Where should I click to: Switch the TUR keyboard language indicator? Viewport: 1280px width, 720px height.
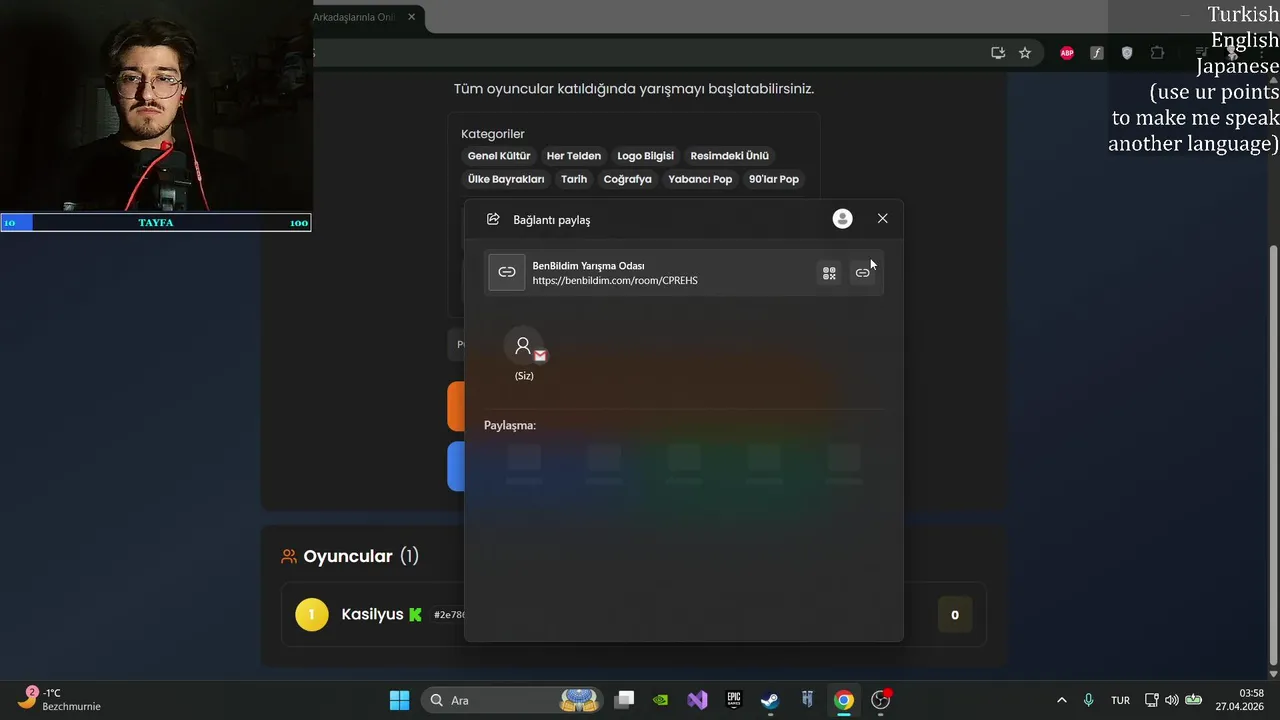click(x=1120, y=700)
